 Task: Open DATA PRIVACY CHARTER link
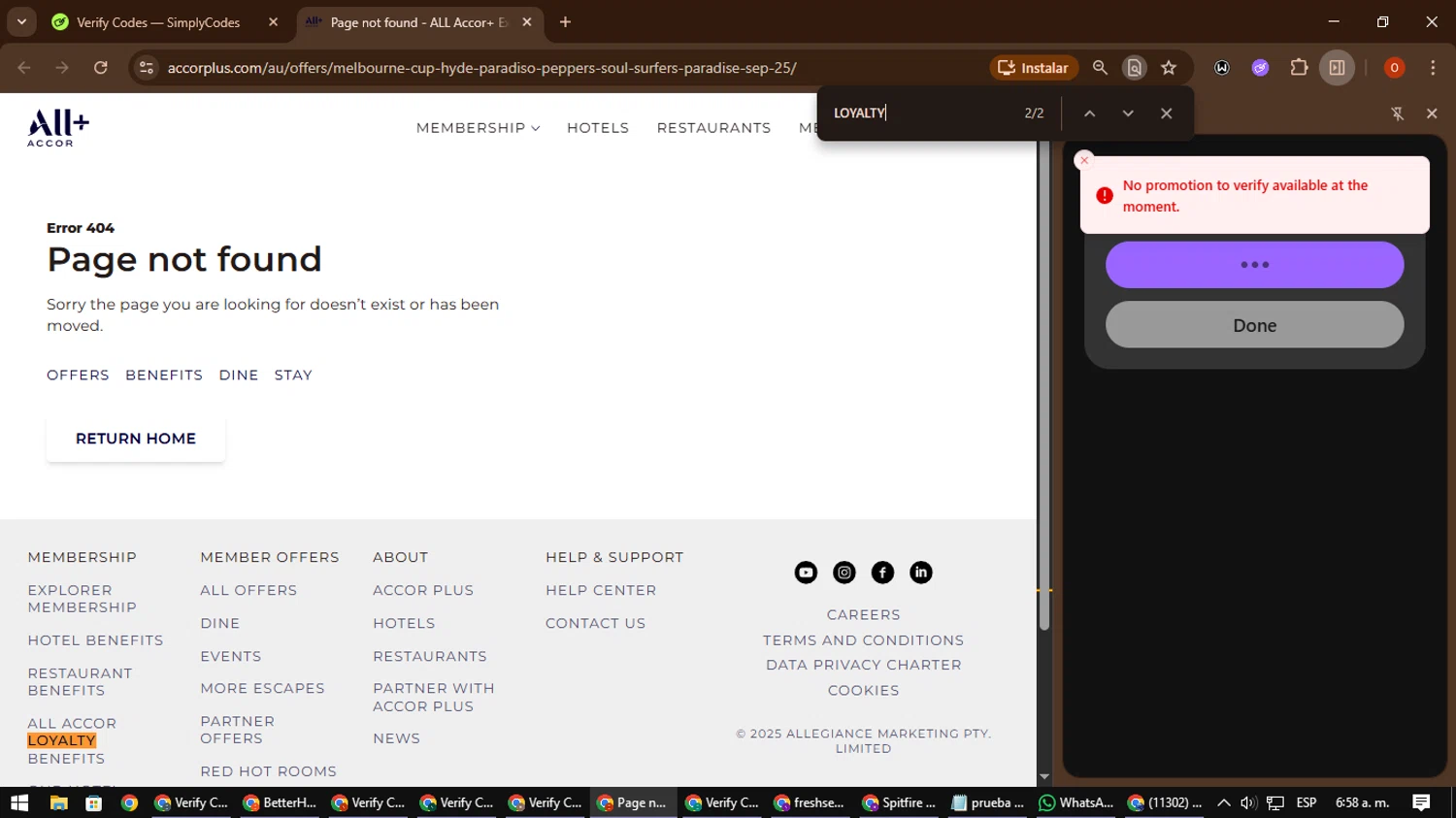(863, 665)
